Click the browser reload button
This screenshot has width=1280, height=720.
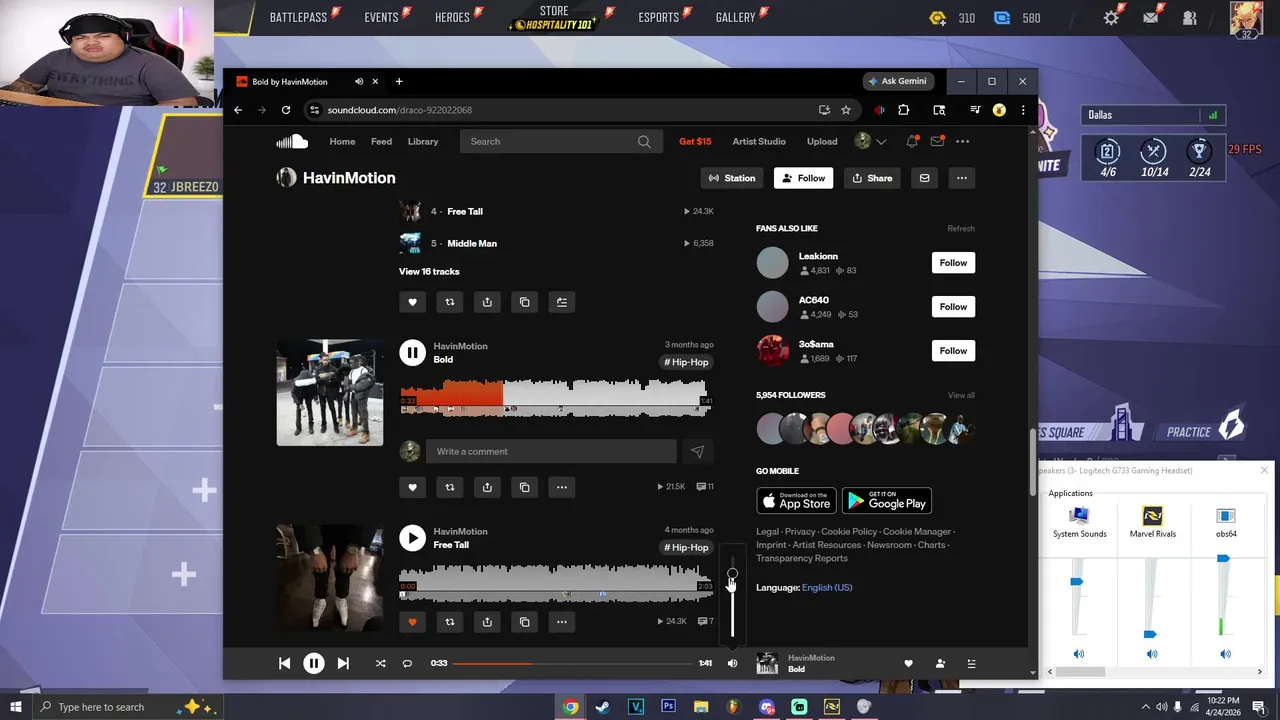coord(286,110)
